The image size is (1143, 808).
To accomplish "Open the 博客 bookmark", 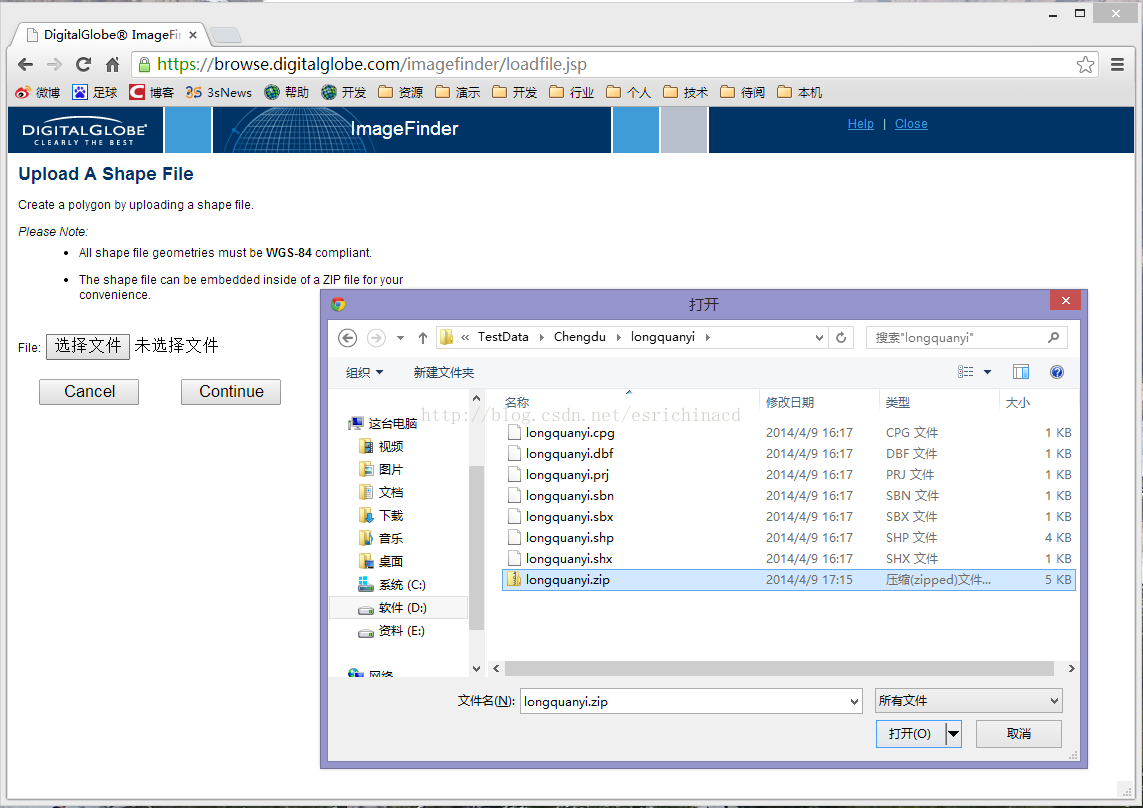I will pyautogui.click(x=152, y=92).
